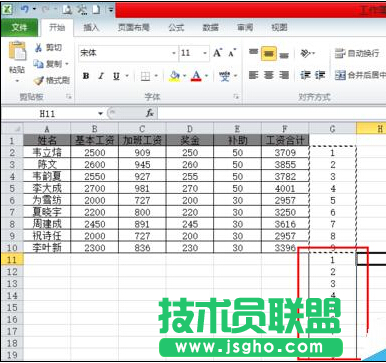Click the 格式刷 (Format Painter) brush
Image resolution: width=386 pixels, height=363 pixels.
pyautogui.click(x=52, y=80)
